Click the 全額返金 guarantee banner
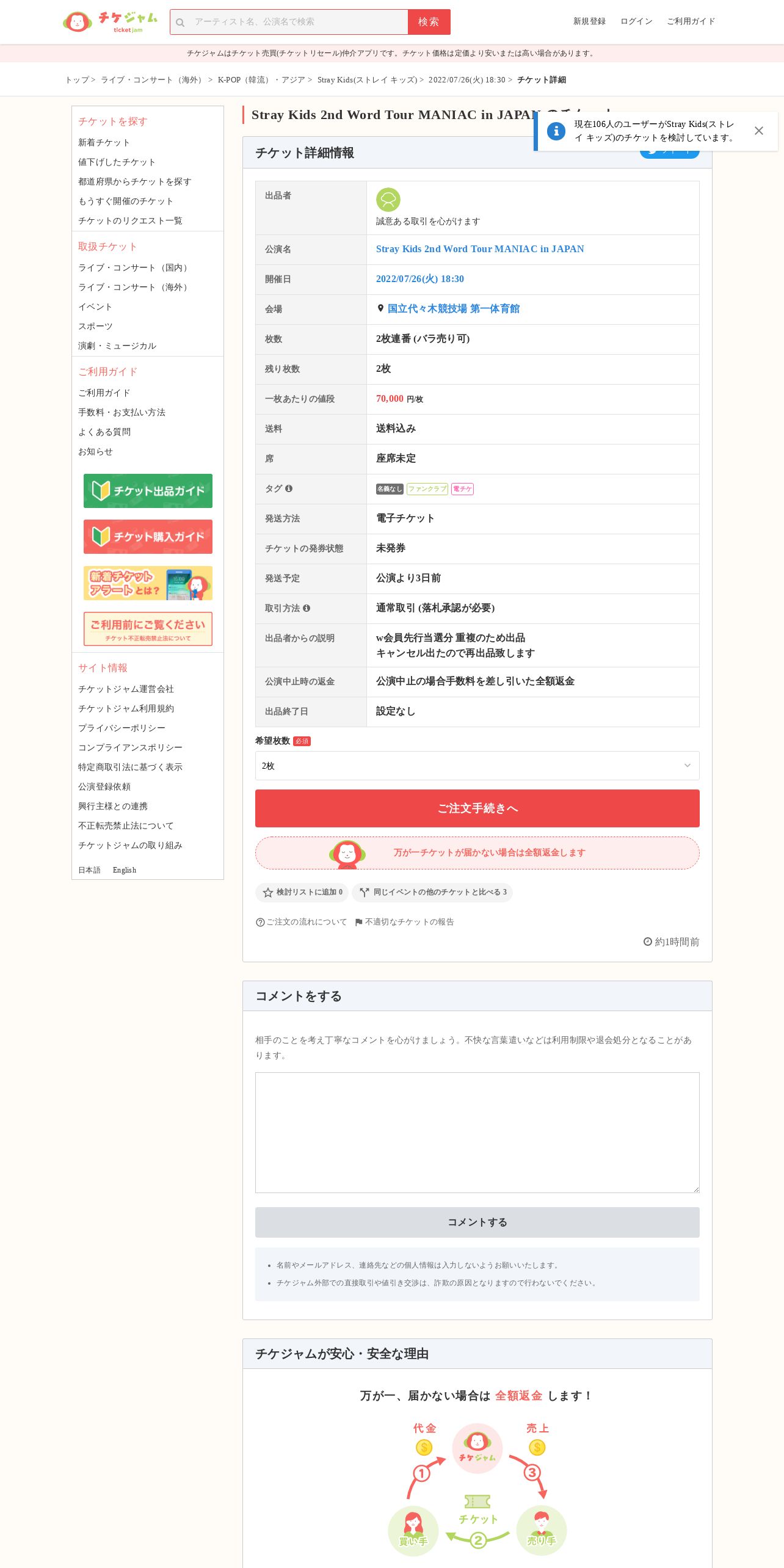This screenshot has width=784, height=1568. coord(477,853)
